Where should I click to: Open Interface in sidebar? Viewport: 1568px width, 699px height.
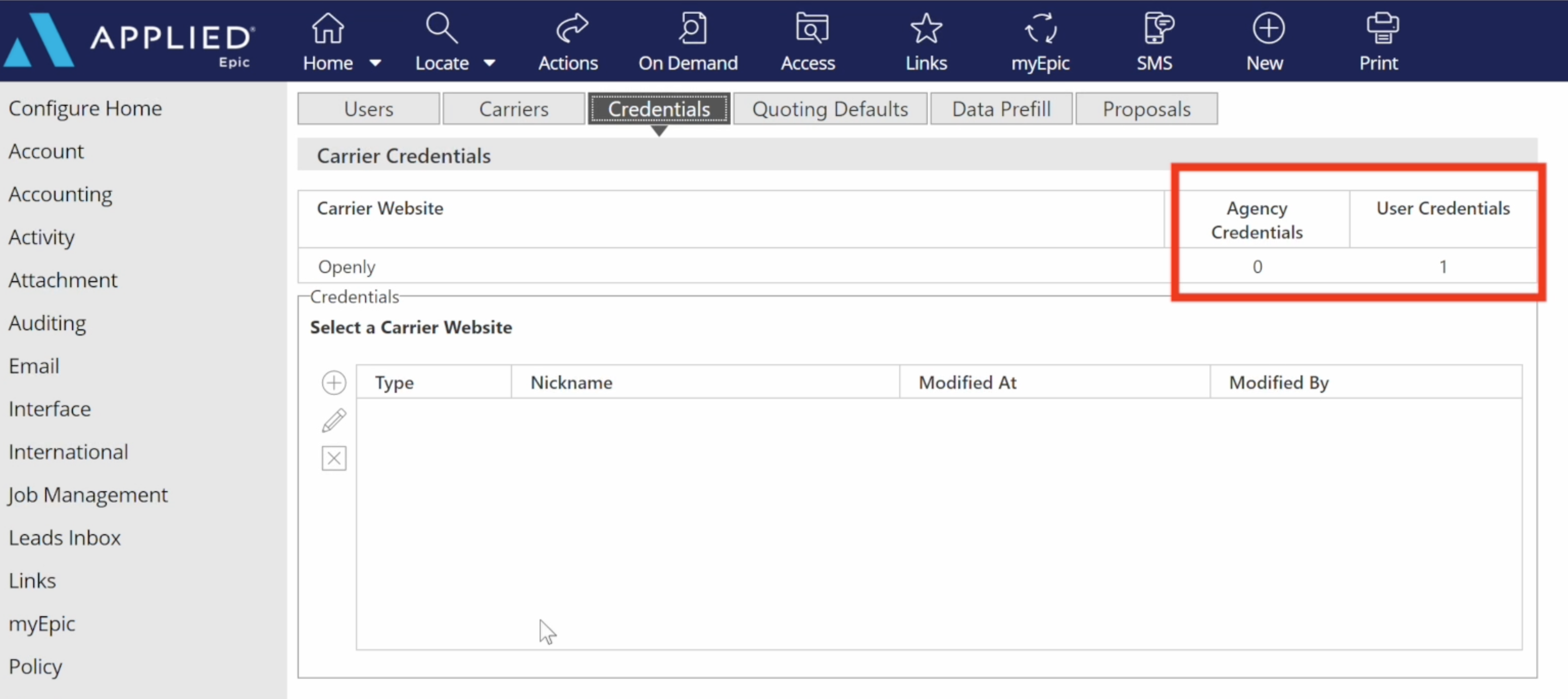tap(49, 408)
